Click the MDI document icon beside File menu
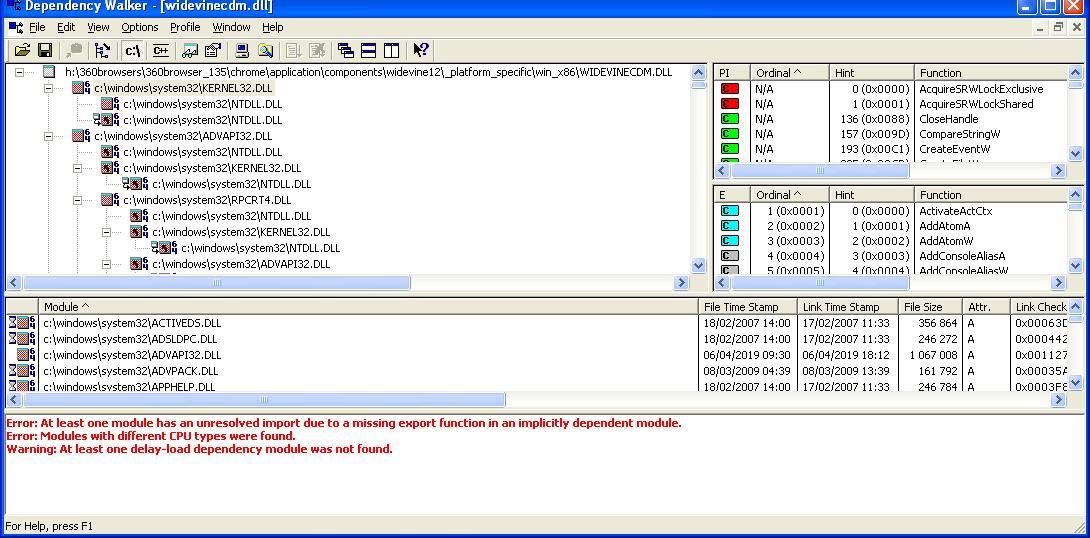 point(16,27)
